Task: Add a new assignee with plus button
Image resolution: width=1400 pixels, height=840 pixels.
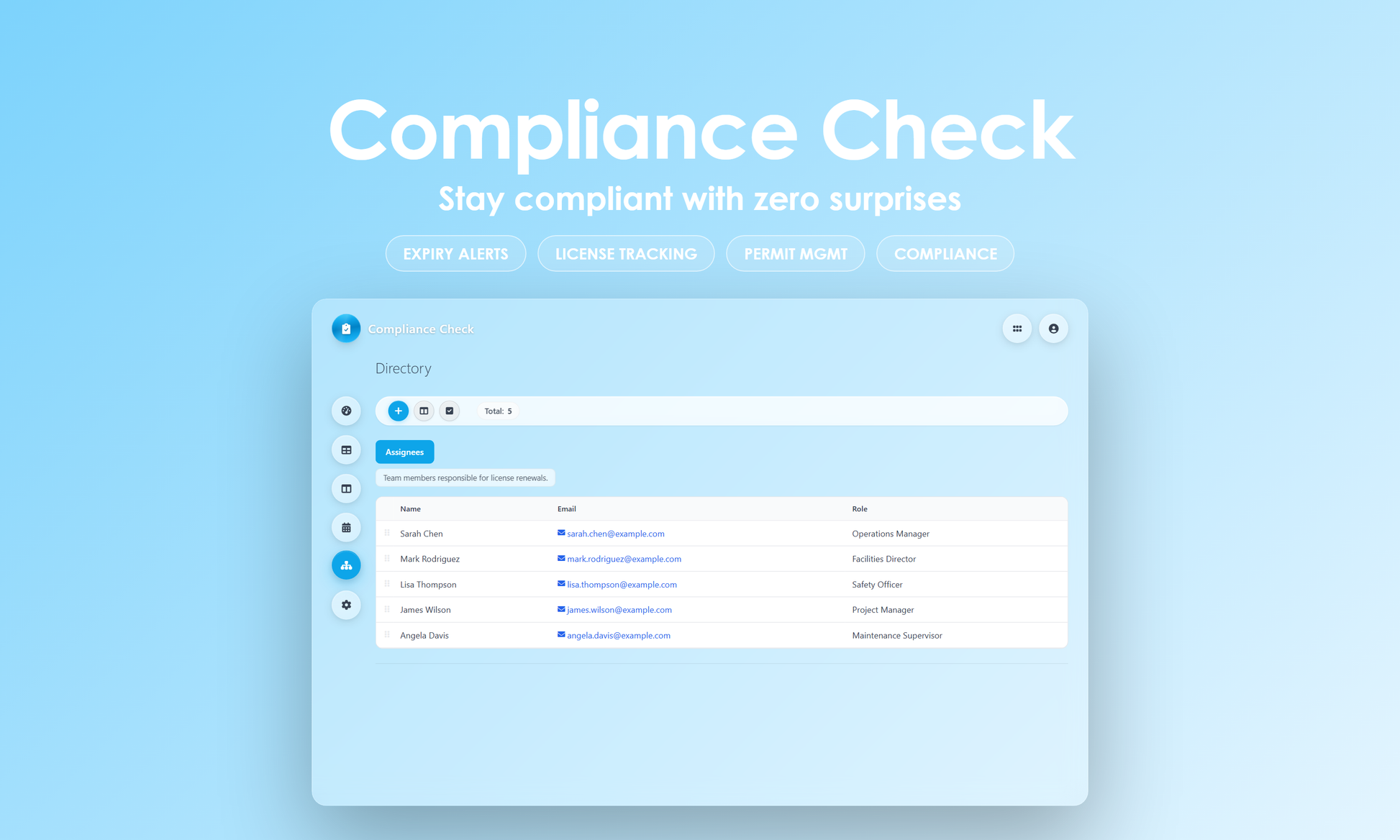Action: pyautogui.click(x=398, y=411)
